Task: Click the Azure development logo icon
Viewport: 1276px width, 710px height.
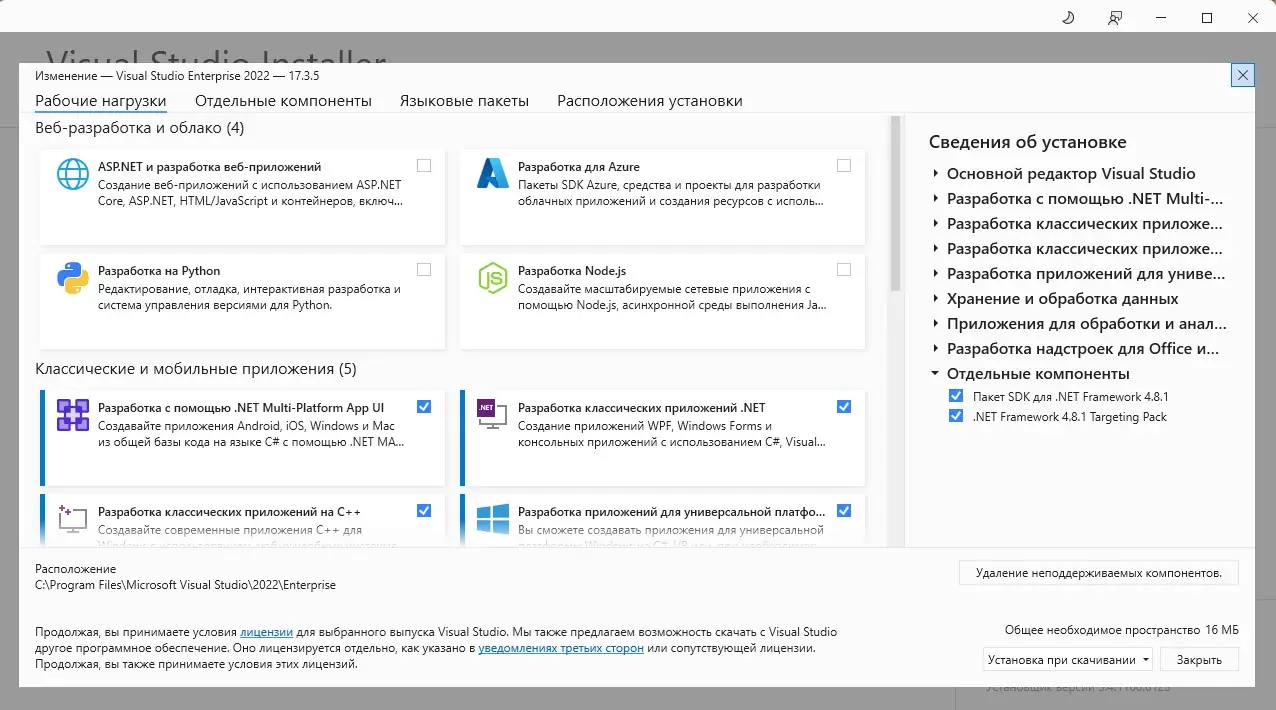Action: click(493, 174)
